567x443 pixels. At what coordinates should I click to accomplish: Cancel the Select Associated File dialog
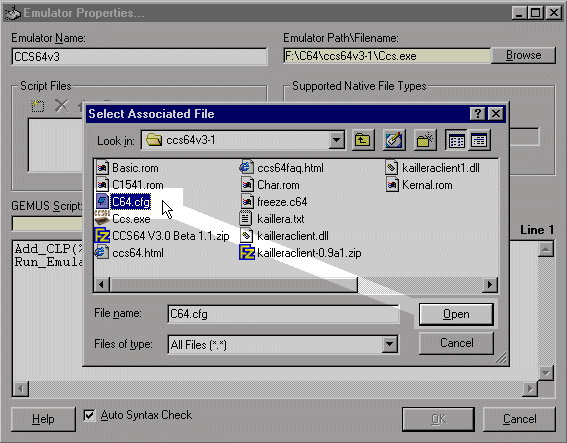pos(456,343)
